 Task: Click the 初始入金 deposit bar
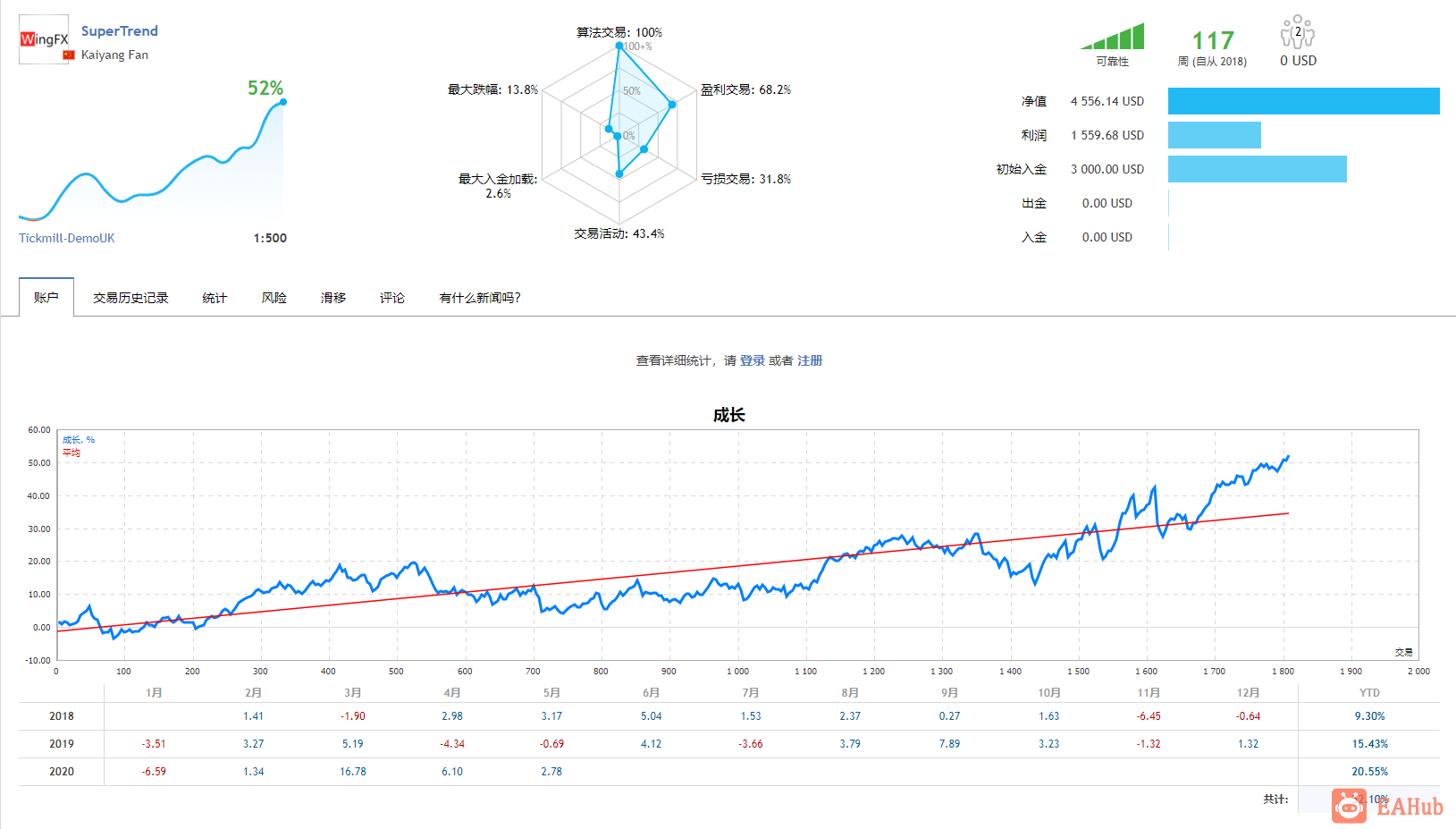[1257, 169]
